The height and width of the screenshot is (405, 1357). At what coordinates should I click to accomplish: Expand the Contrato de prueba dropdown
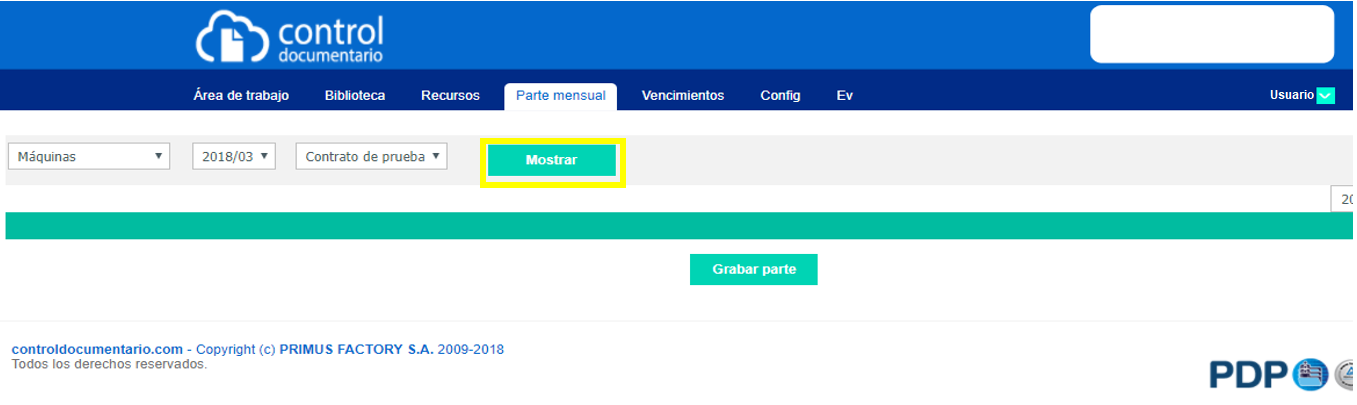(371, 157)
